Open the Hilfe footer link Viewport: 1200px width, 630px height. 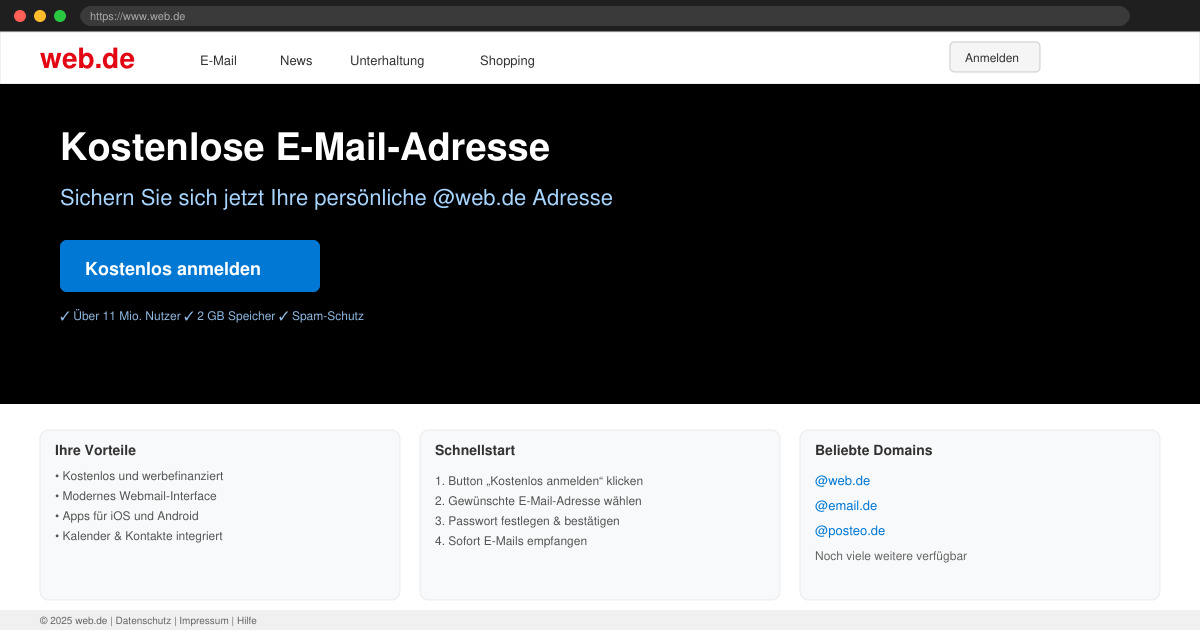247,621
